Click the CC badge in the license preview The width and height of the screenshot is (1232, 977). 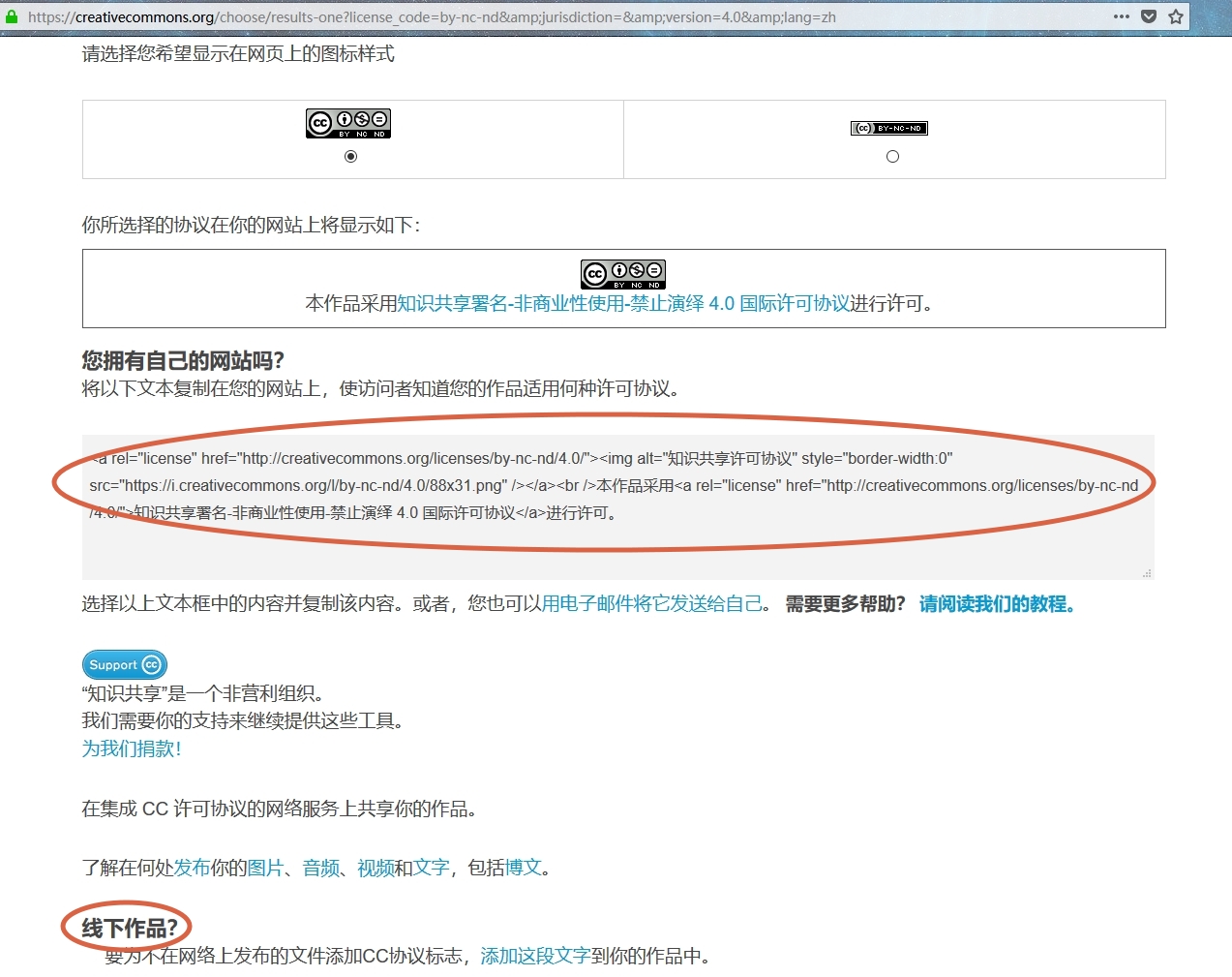(623, 274)
